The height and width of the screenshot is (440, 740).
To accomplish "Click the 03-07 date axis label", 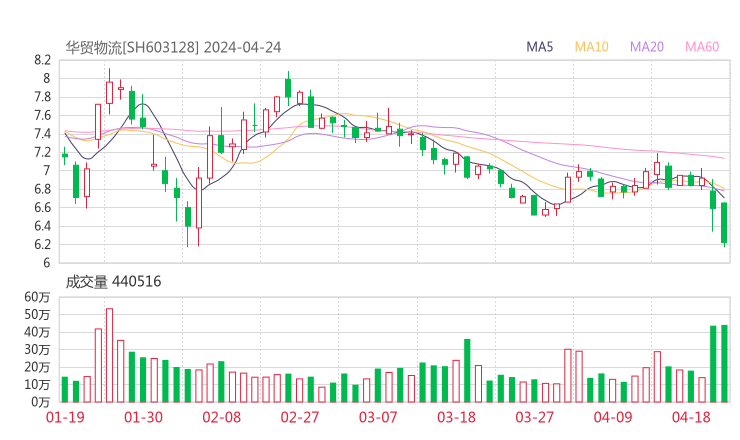I will 378,417.
